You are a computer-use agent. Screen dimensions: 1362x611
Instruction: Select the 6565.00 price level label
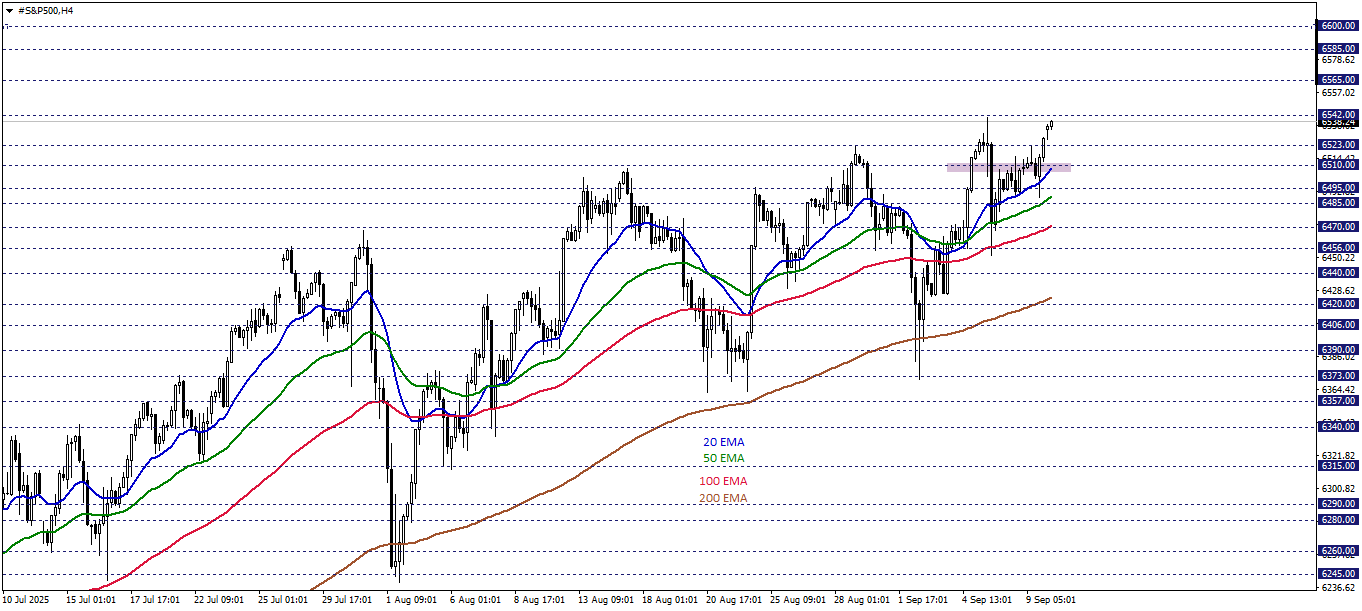(x=1338, y=79)
